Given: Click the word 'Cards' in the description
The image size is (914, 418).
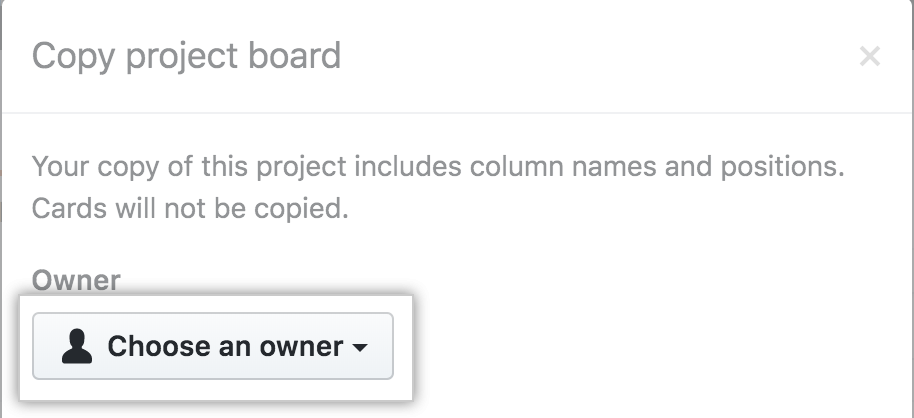Looking at the screenshot, I should point(62,210).
